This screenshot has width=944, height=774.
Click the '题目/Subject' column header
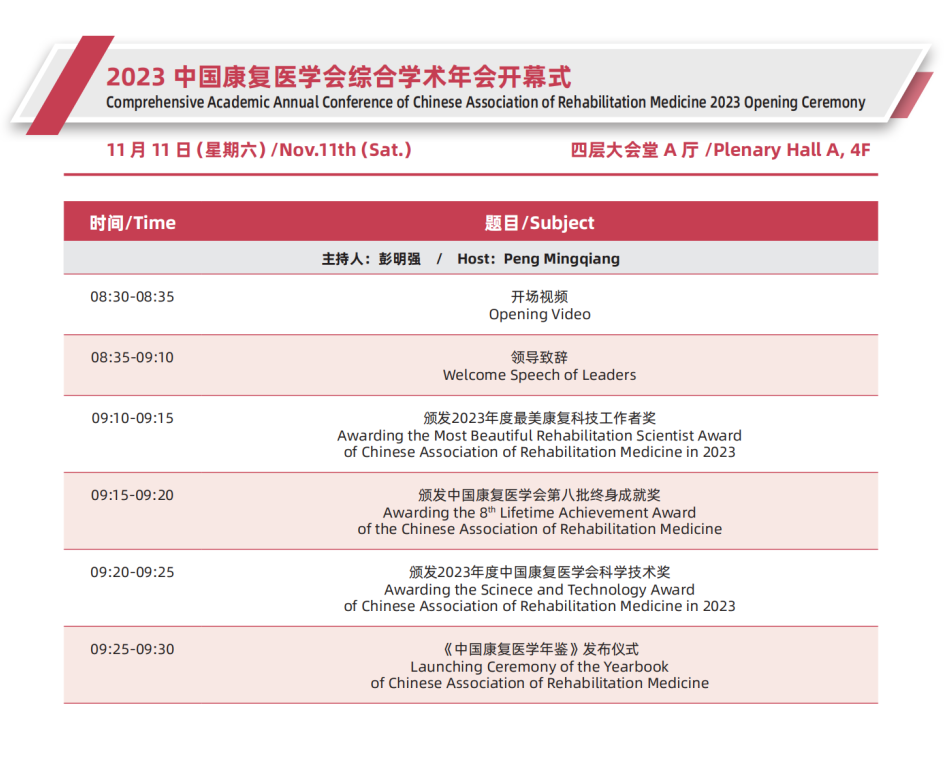tap(539, 223)
